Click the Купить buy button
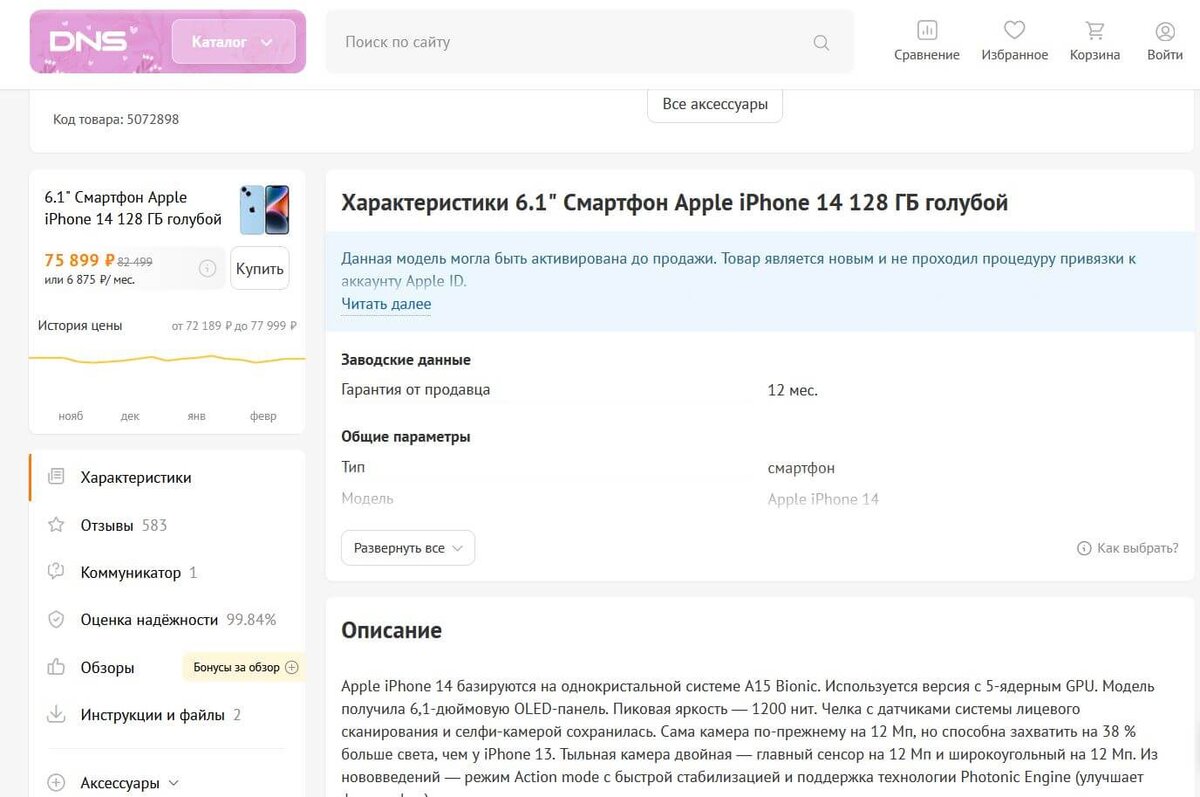The width and height of the screenshot is (1200, 797). [260, 268]
